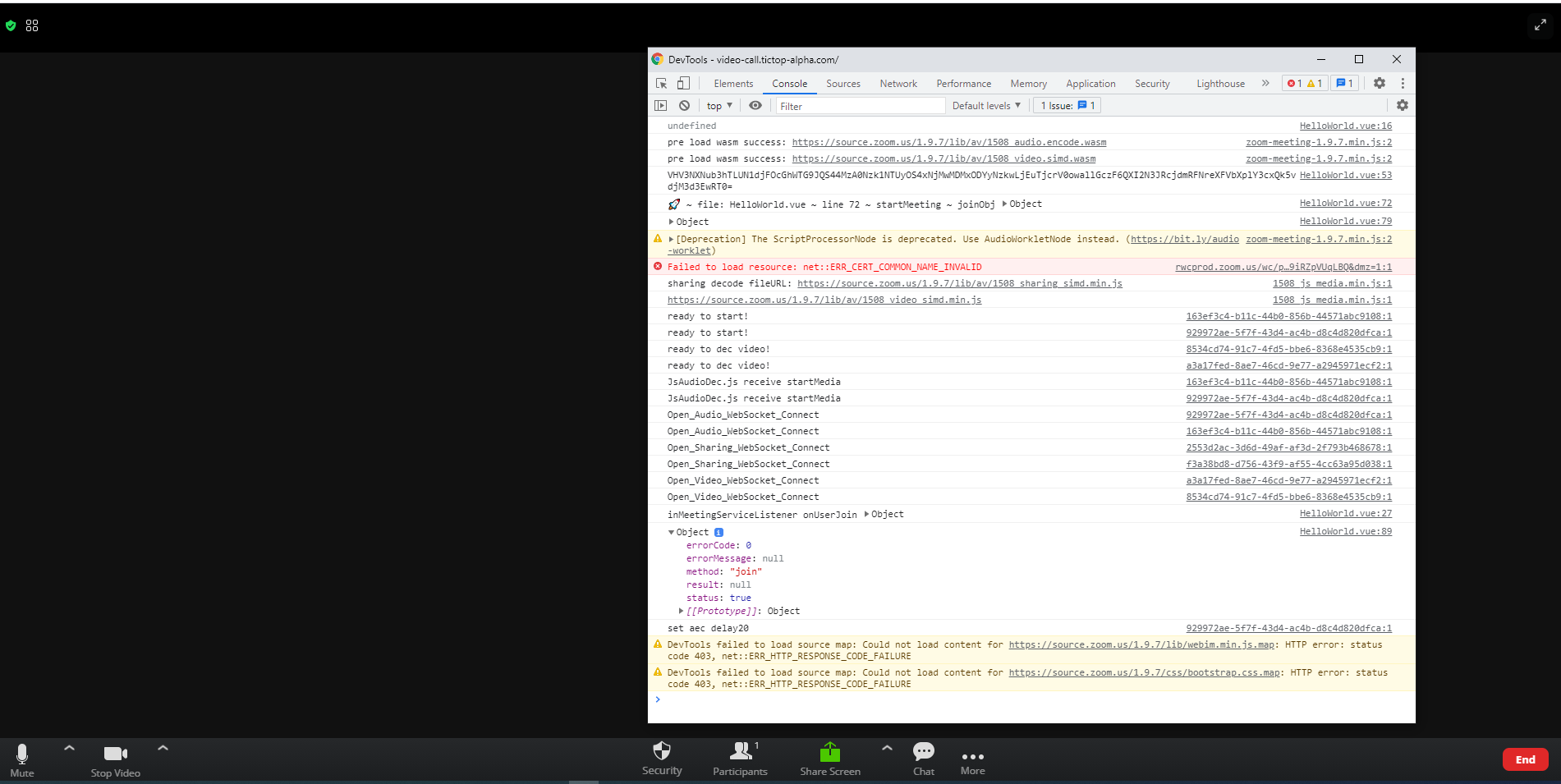Switch meeting view with the grid icon

32,25
